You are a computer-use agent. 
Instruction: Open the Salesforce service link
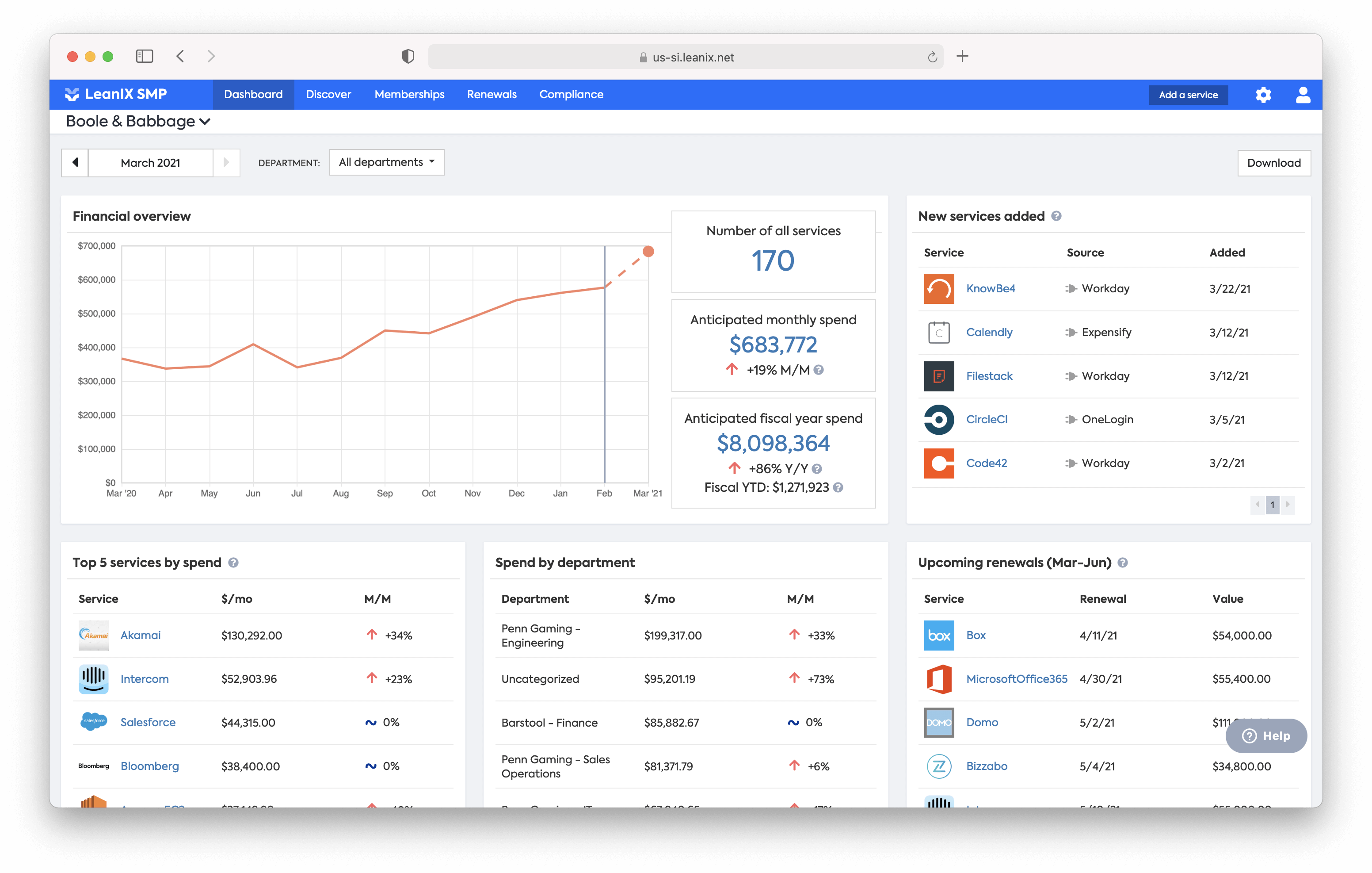tap(148, 722)
